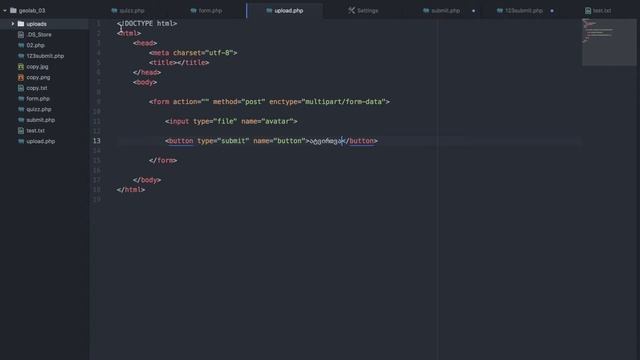Click the uploads folder icon

click(x=21, y=24)
